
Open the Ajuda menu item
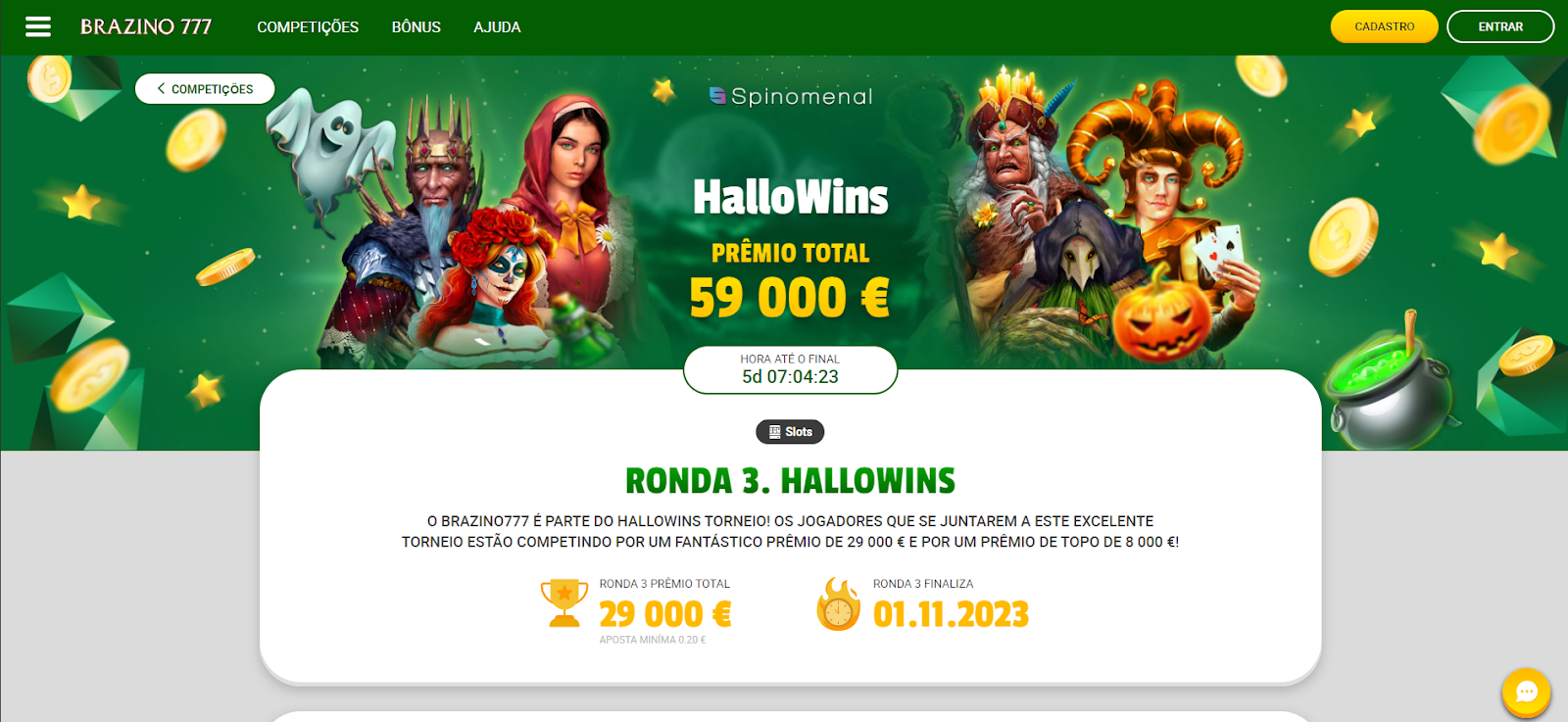pos(497,27)
